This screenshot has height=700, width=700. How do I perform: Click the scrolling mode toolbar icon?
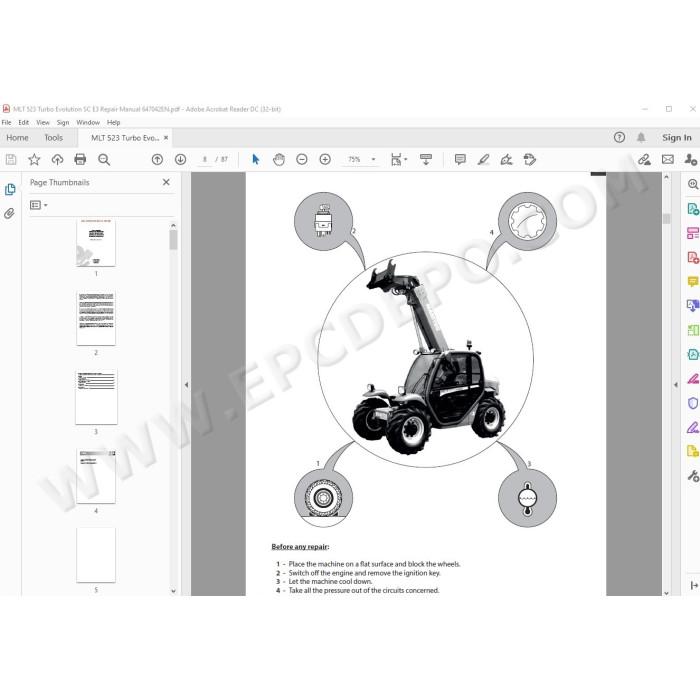click(x=426, y=159)
